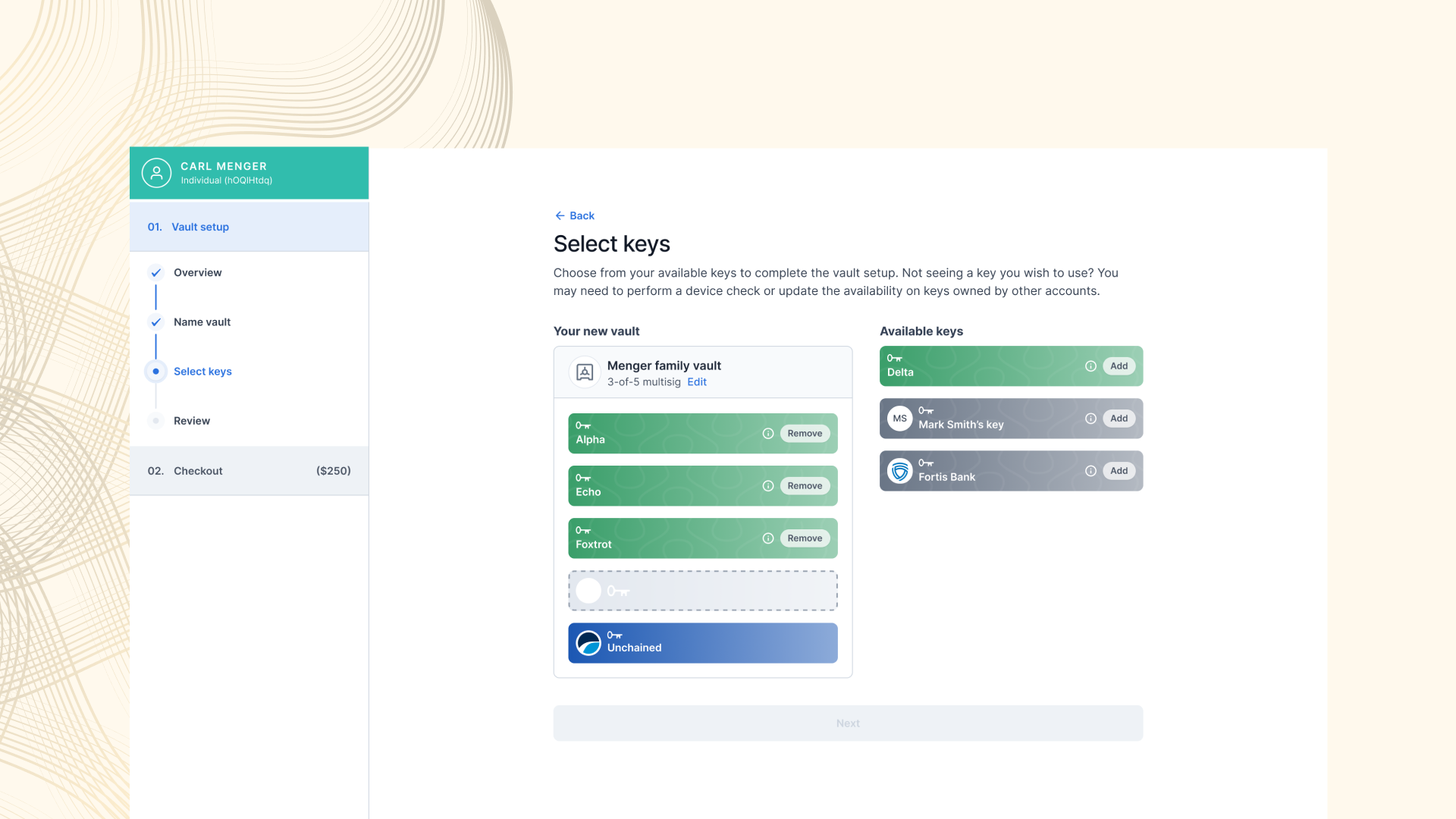Click the Unchained logo icon
The width and height of the screenshot is (1456, 819).
click(588, 643)
